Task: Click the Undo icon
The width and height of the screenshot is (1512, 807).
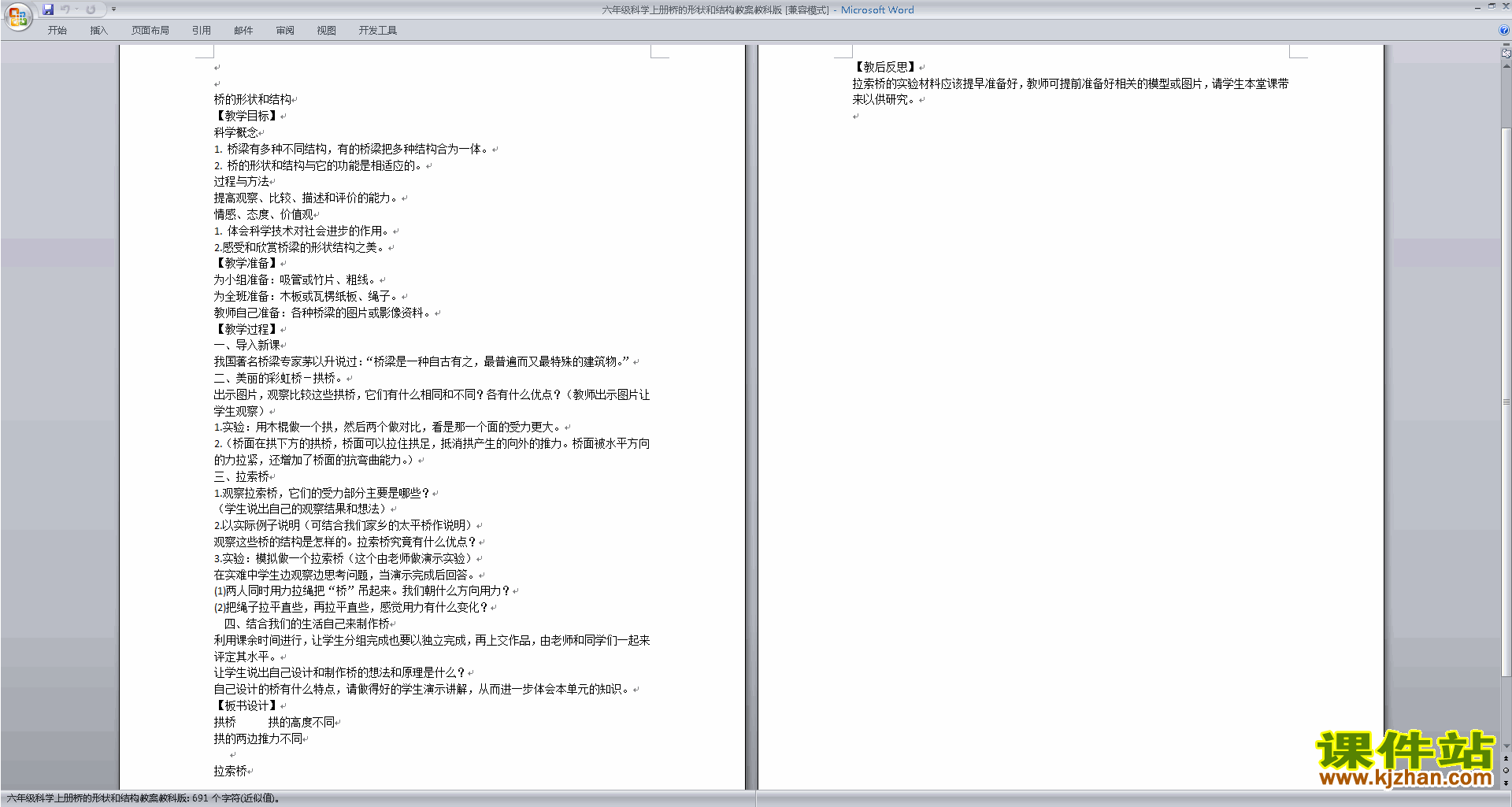Action: pos(65,9)
